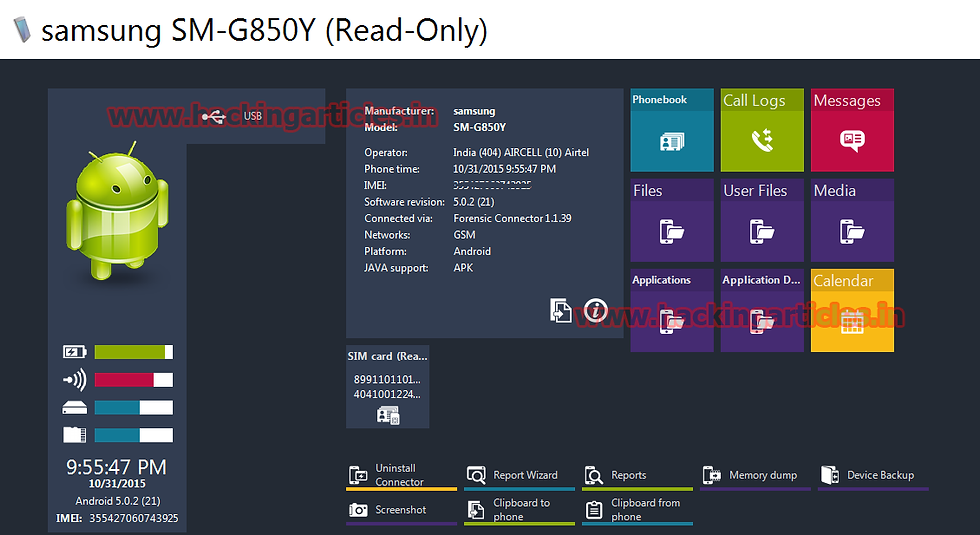Click Phone time 10/31/2015 9:55:47 PM
This screenshot has height=535, width=980.
(504, 169)
